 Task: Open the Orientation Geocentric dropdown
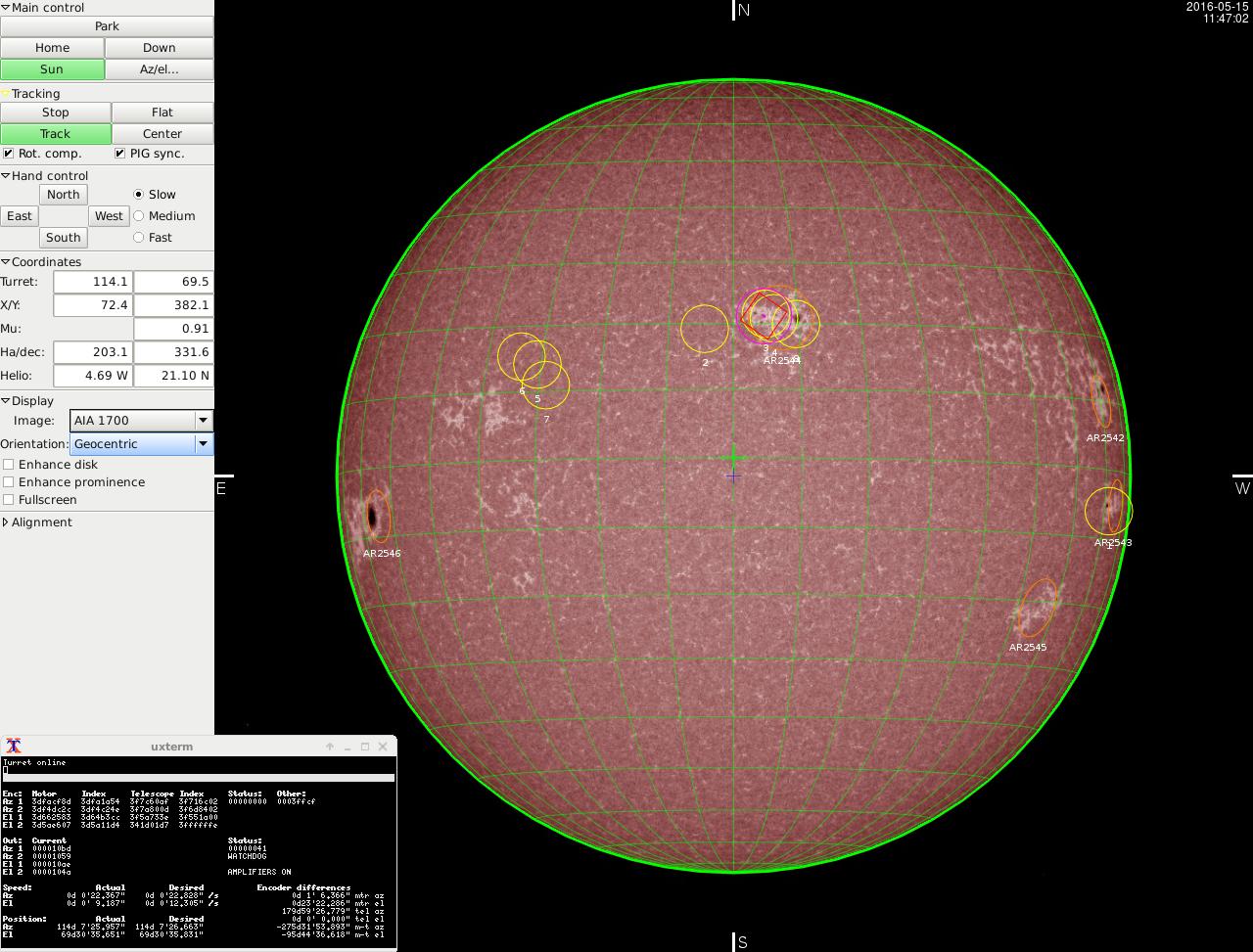[141, 444]
